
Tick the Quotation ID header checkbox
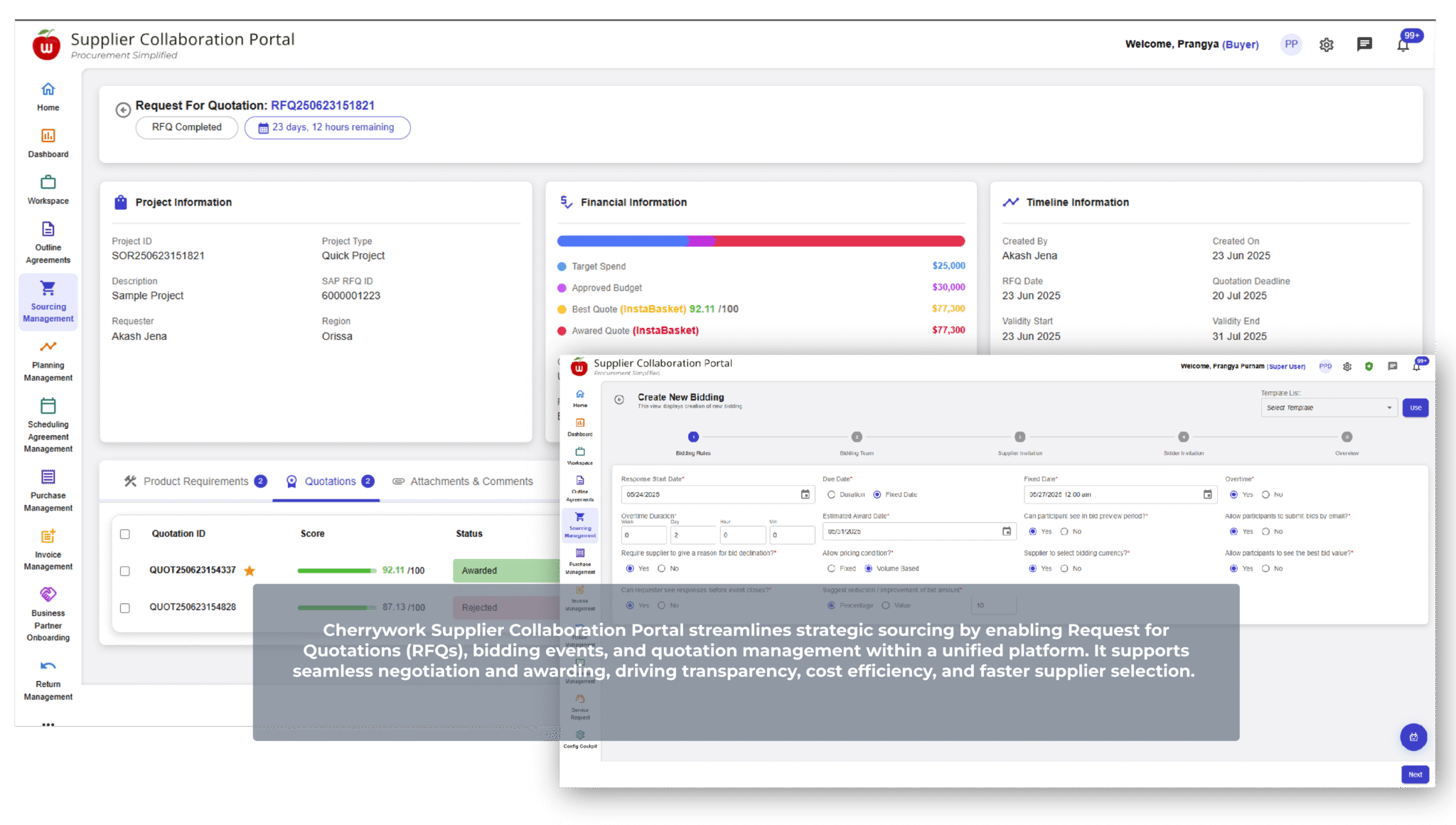pos(125,534)
